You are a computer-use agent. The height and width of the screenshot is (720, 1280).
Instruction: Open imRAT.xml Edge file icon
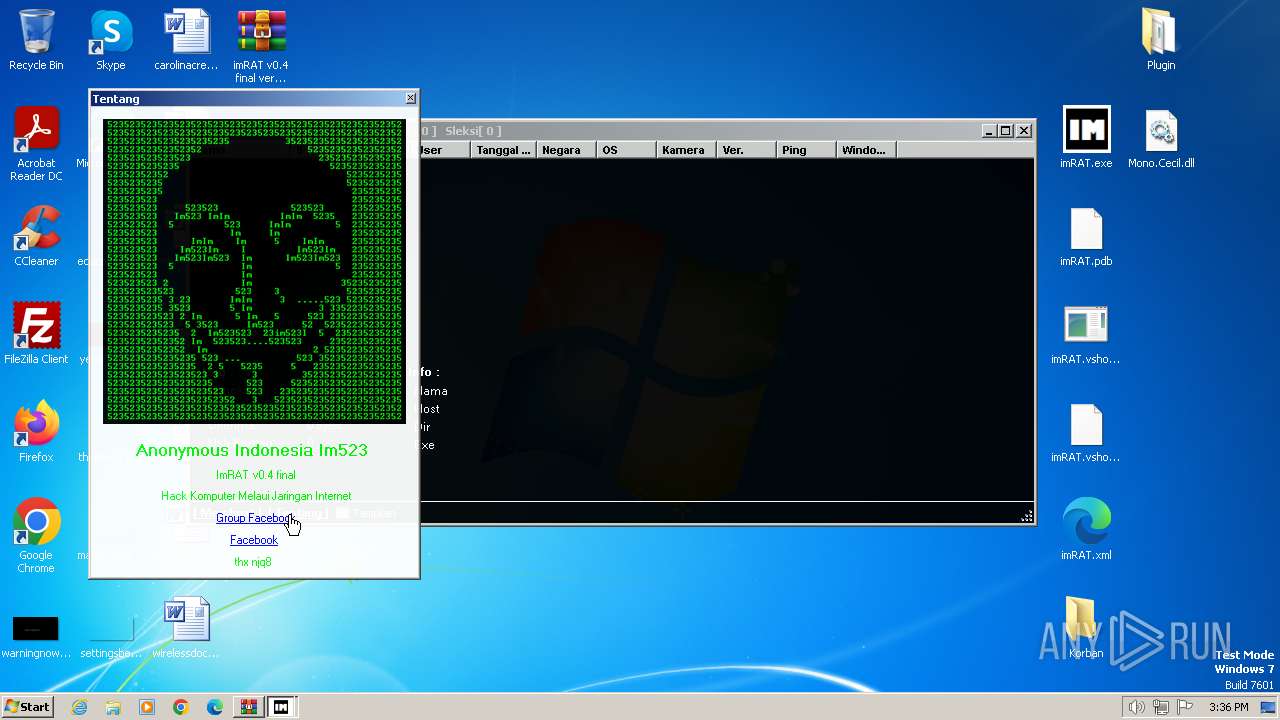point(1086,530)
